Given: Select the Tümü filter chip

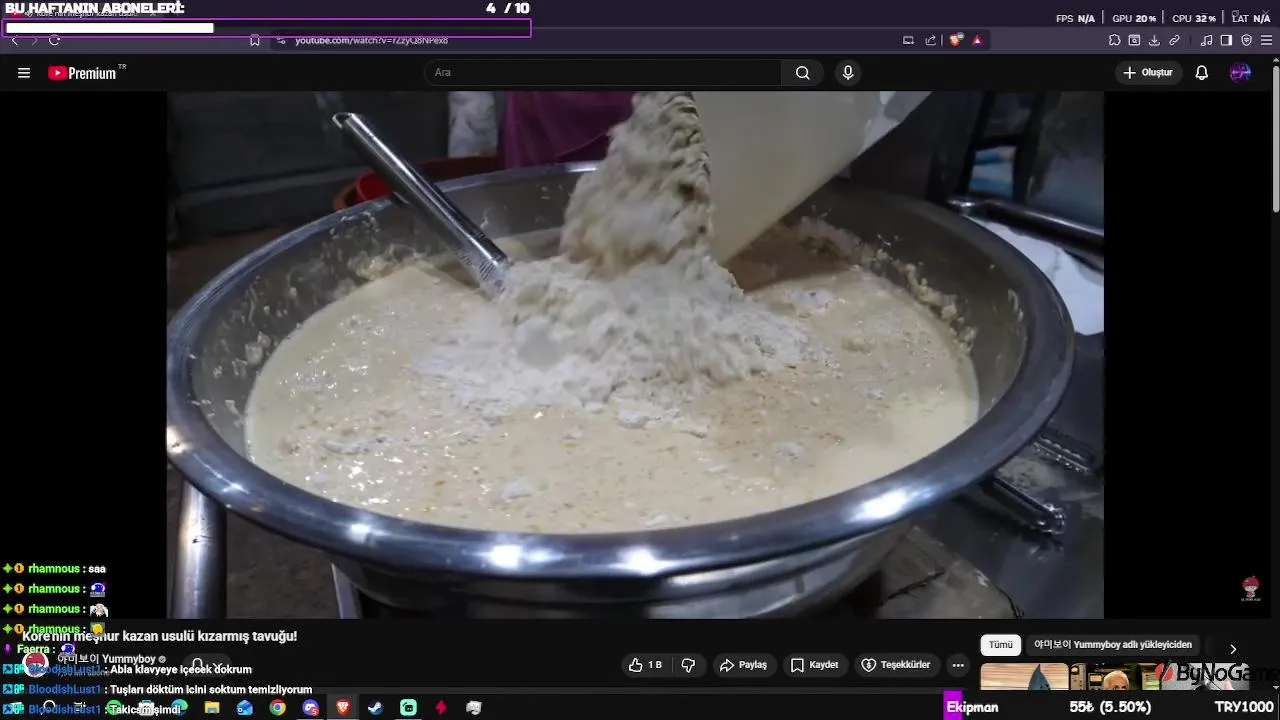Looking at the screenshot, I should (x=1001, y=645).
